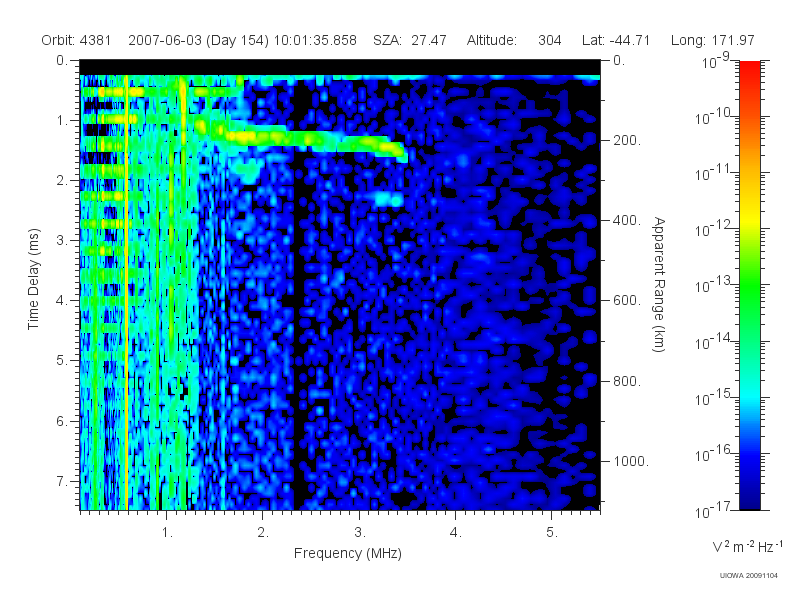
Task: Click the 2. tick label on frequency axis
Action: [x=263, y=533]
